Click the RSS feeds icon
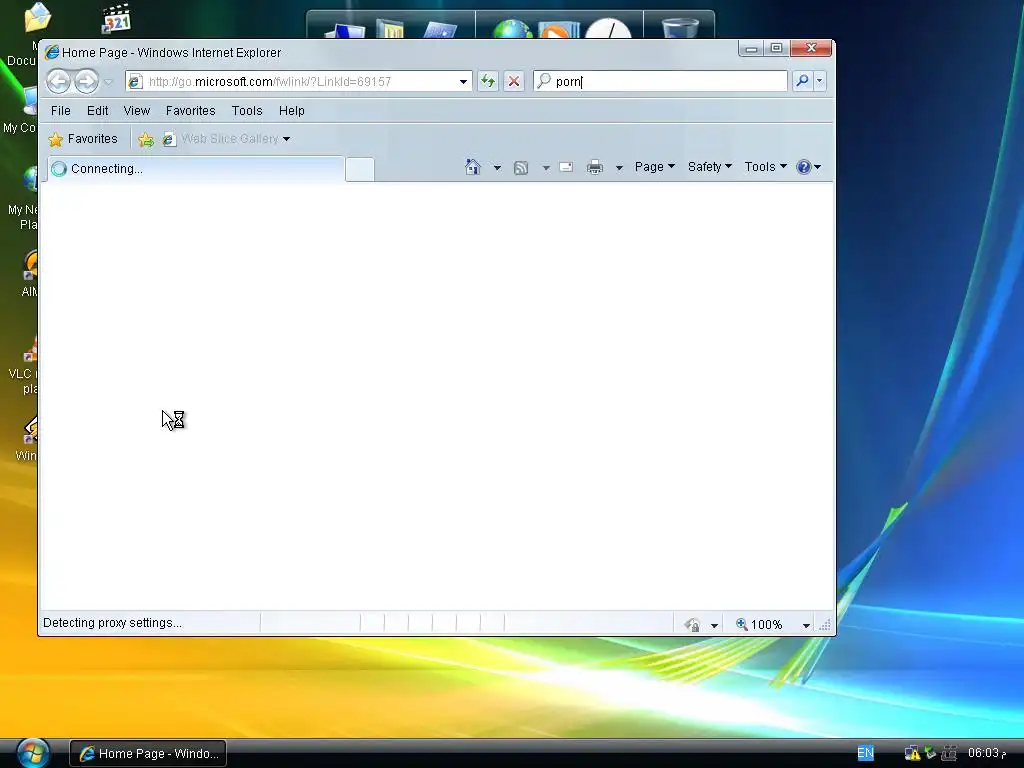 520,168
